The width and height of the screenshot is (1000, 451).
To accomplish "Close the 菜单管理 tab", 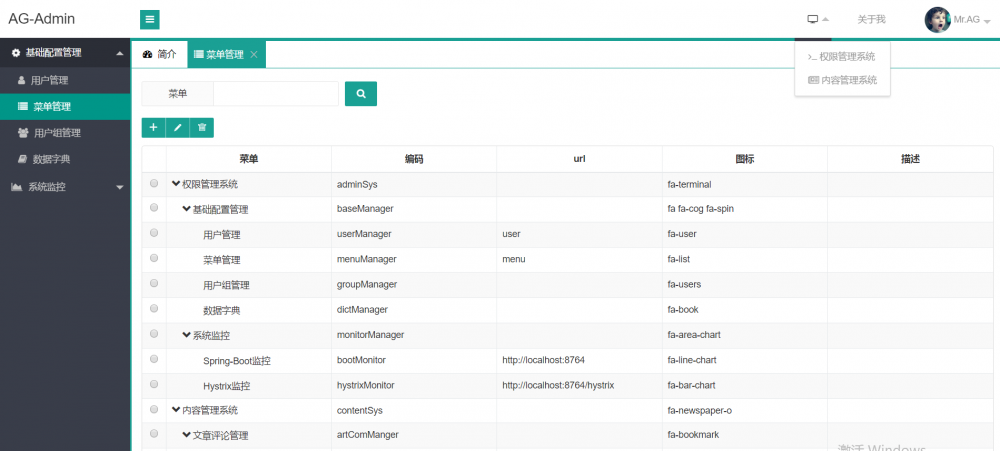I will click(x=254, y=55).
